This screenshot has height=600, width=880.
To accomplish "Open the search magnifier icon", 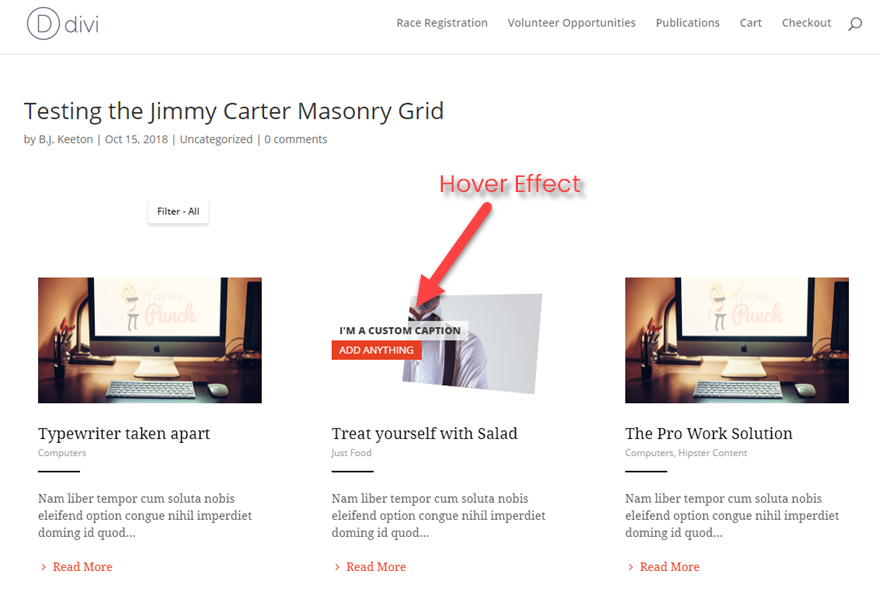I will (855, 24).
